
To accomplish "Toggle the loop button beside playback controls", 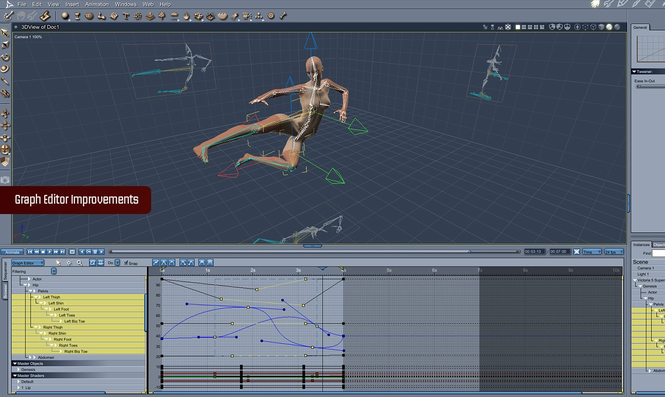I will click(x=72, y=252).
